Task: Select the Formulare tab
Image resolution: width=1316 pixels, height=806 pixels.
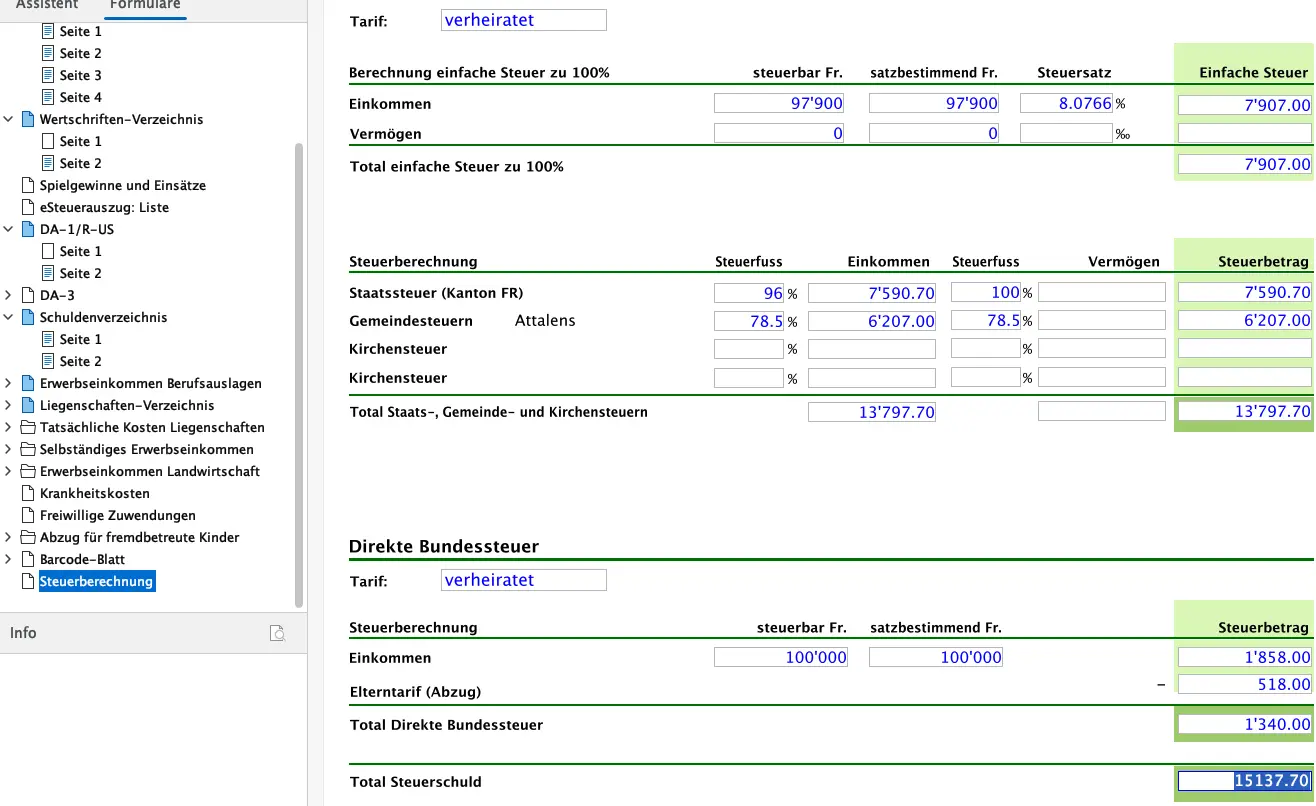Action: [x=145, y=6]
